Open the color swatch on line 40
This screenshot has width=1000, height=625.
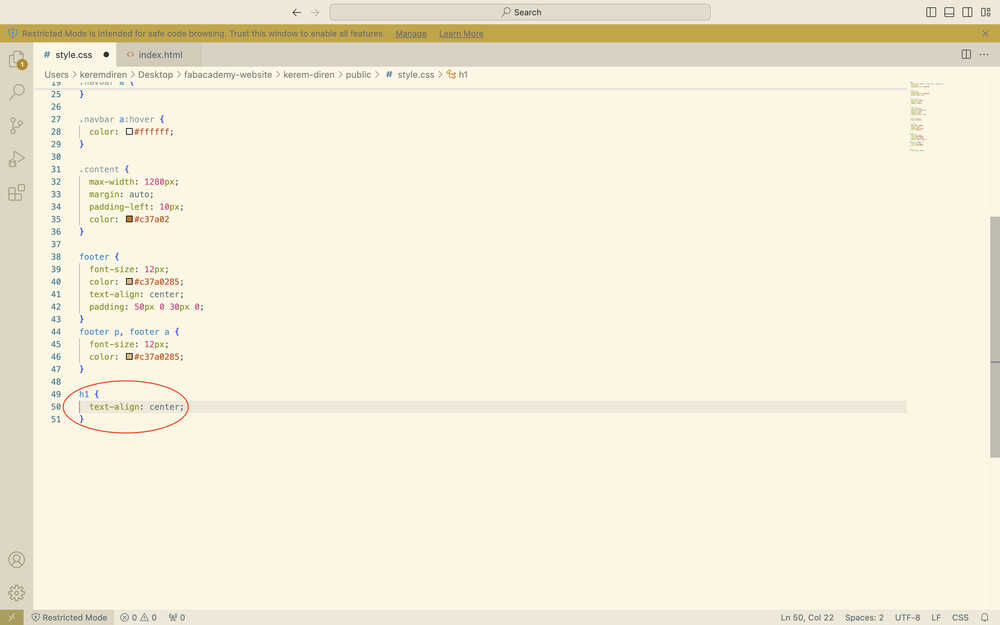click(x=129, y=282)
